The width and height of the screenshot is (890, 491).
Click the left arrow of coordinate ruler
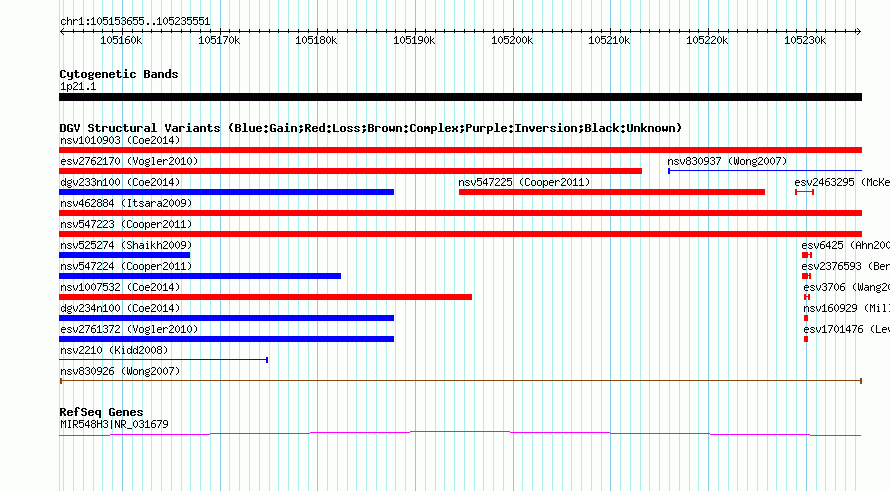tap(62, 31)
